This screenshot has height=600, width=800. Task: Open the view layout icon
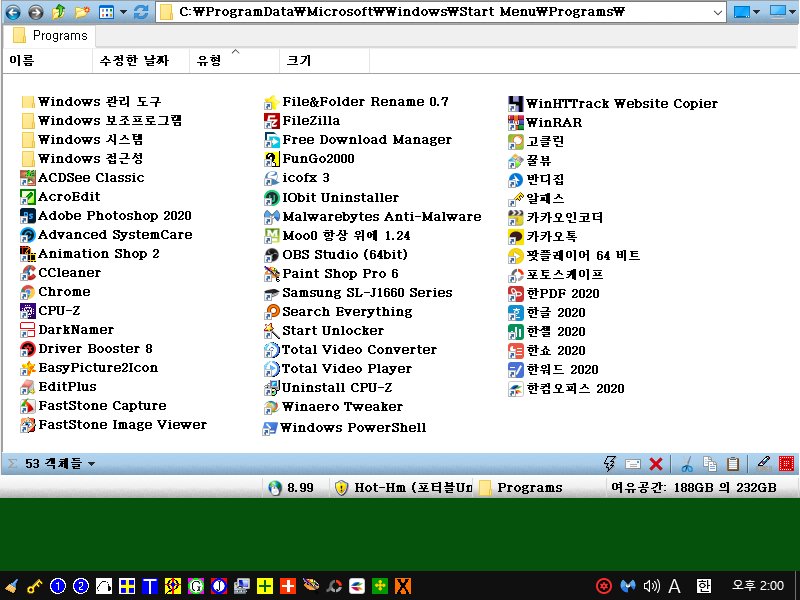pyautogui.click(x=106, y=12)
